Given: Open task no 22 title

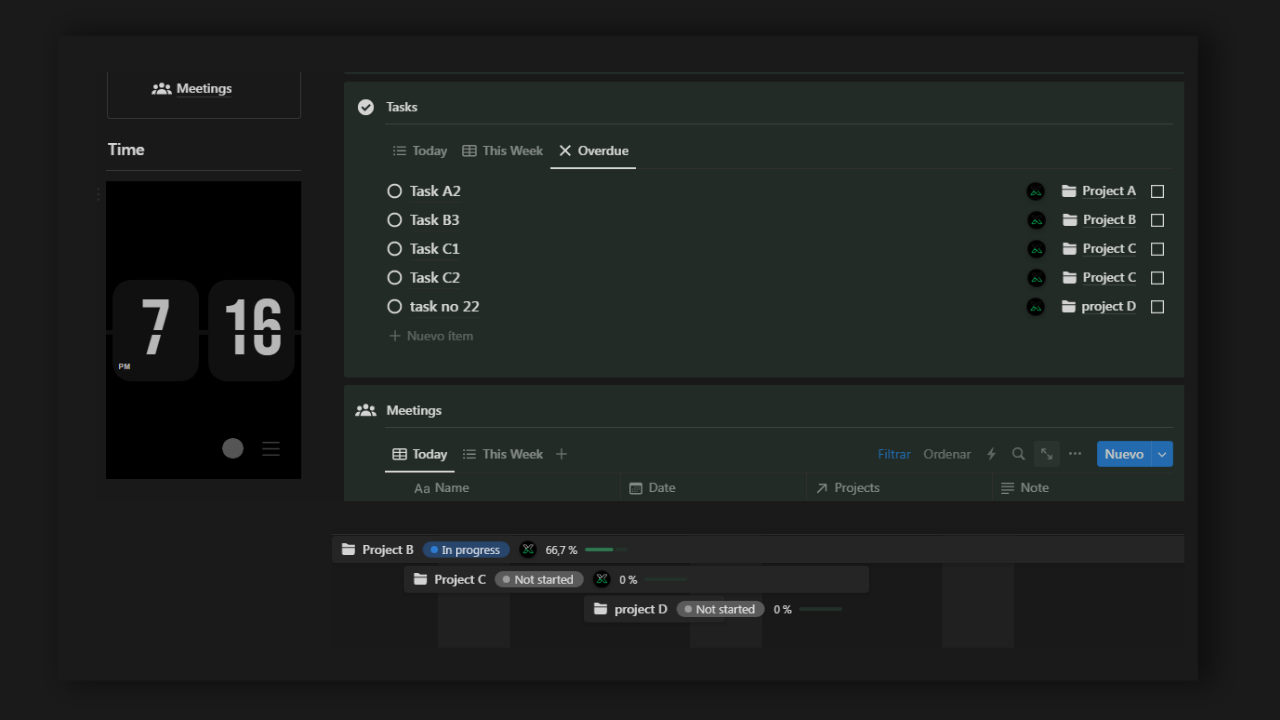Looking at the screenshot, I should [x=445, y=307].
